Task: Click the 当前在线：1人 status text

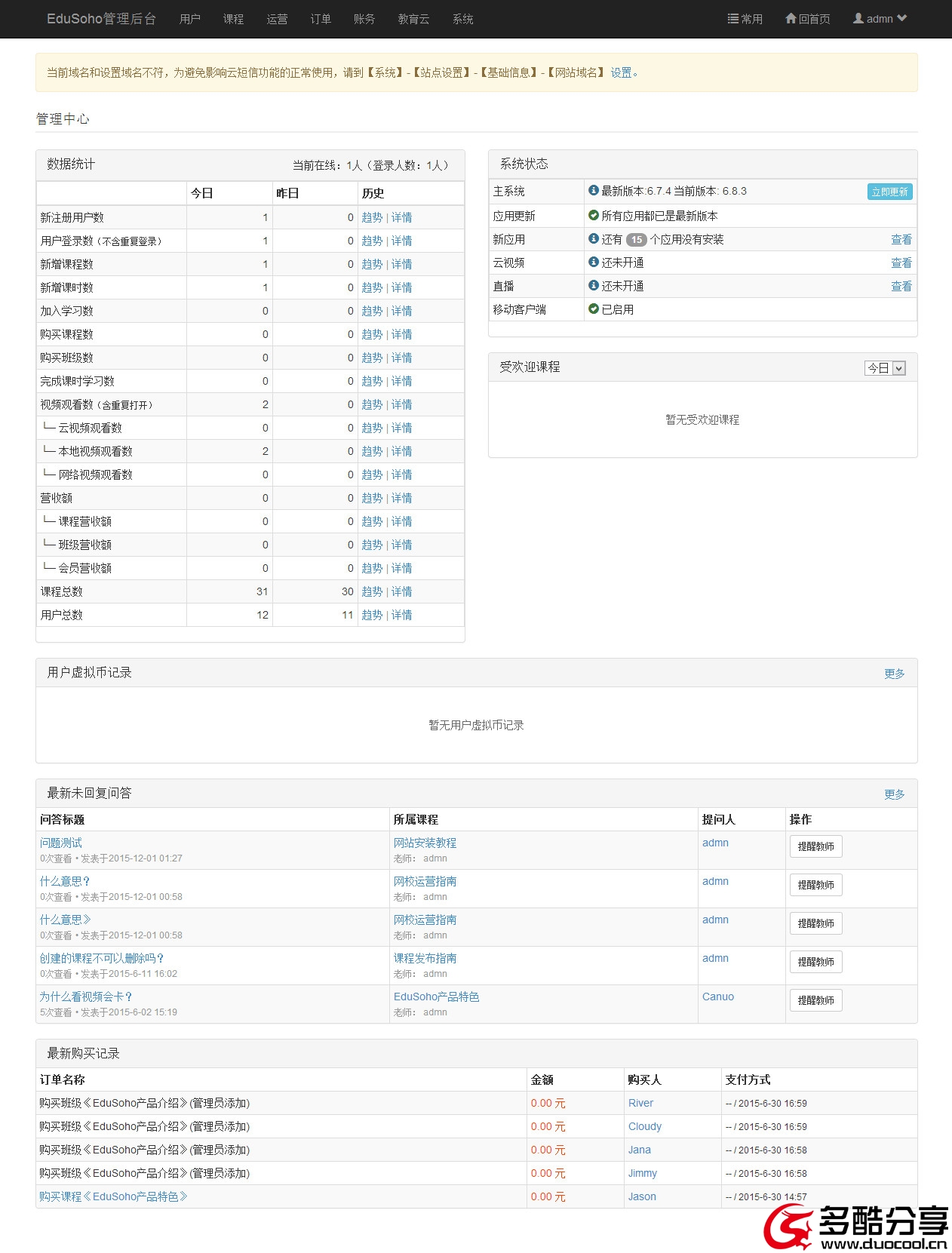Action: pyautogui.click(x=327, y=165)
